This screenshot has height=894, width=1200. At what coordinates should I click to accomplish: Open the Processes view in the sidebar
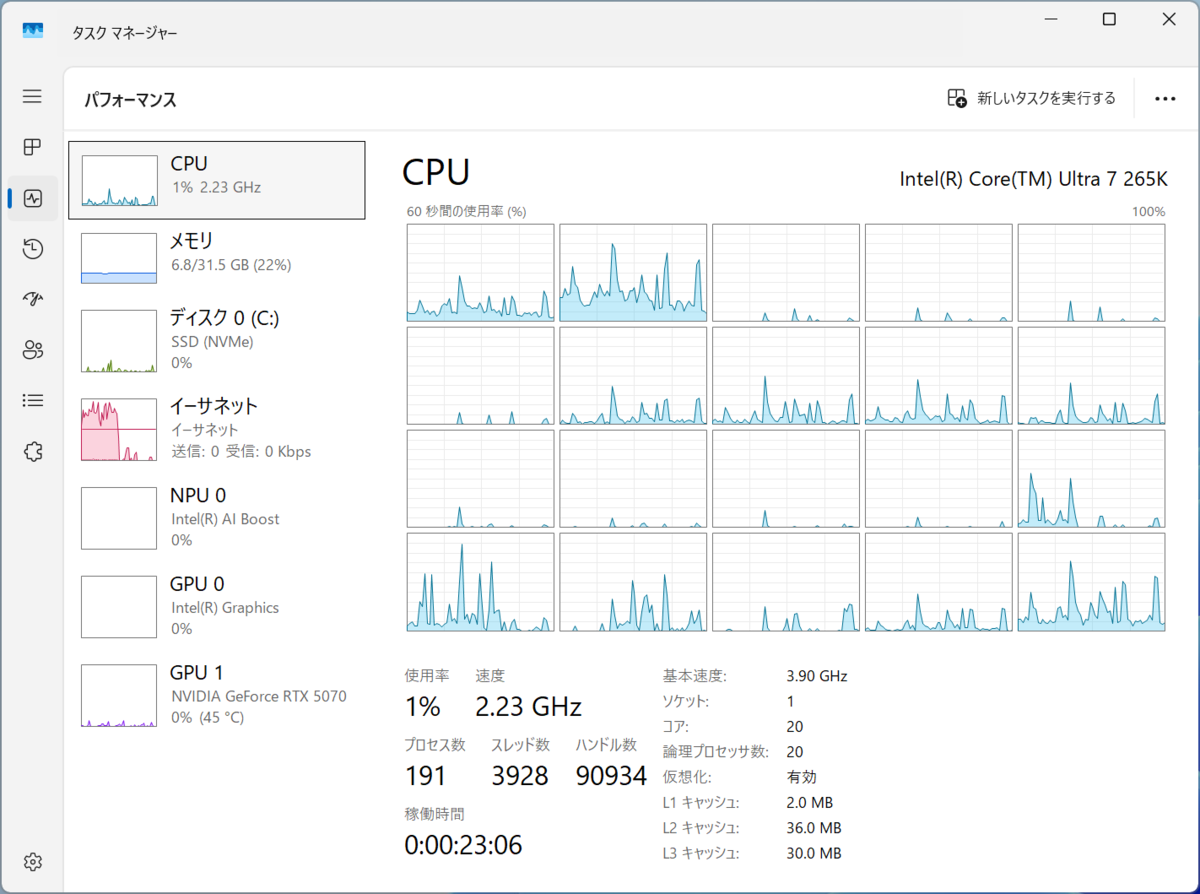coord(31,147)
